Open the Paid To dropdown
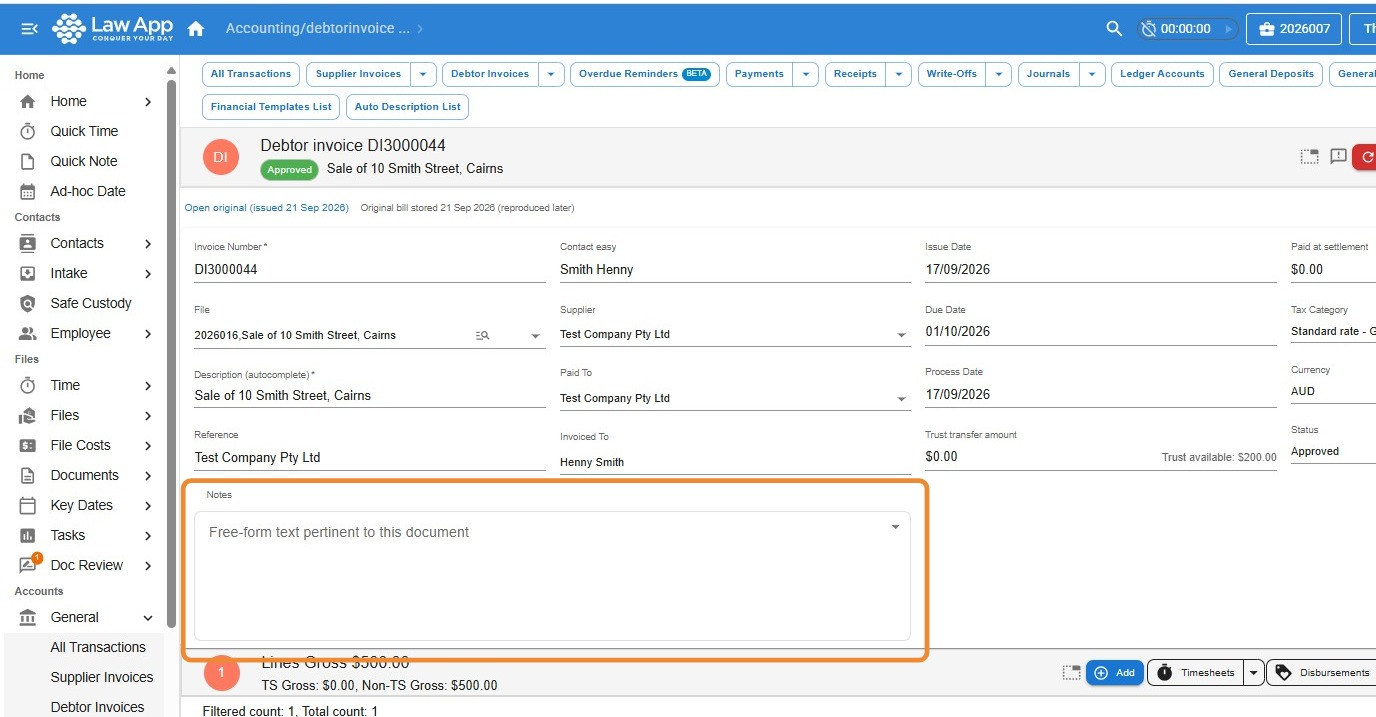Viewport: 1376px width, 717px height. pos(902,400)
